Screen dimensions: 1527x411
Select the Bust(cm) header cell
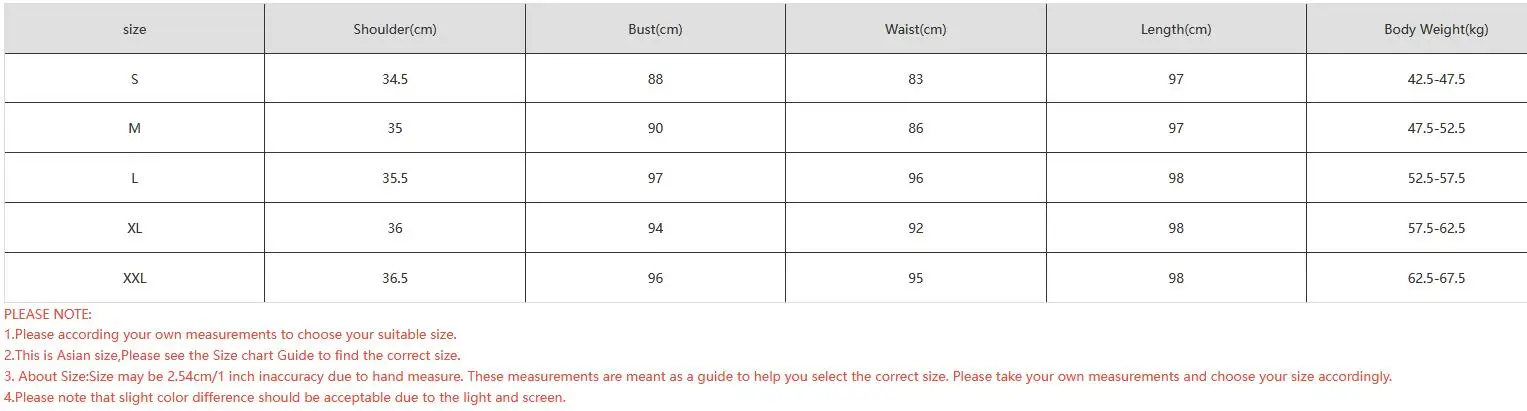tap(655, 30)
